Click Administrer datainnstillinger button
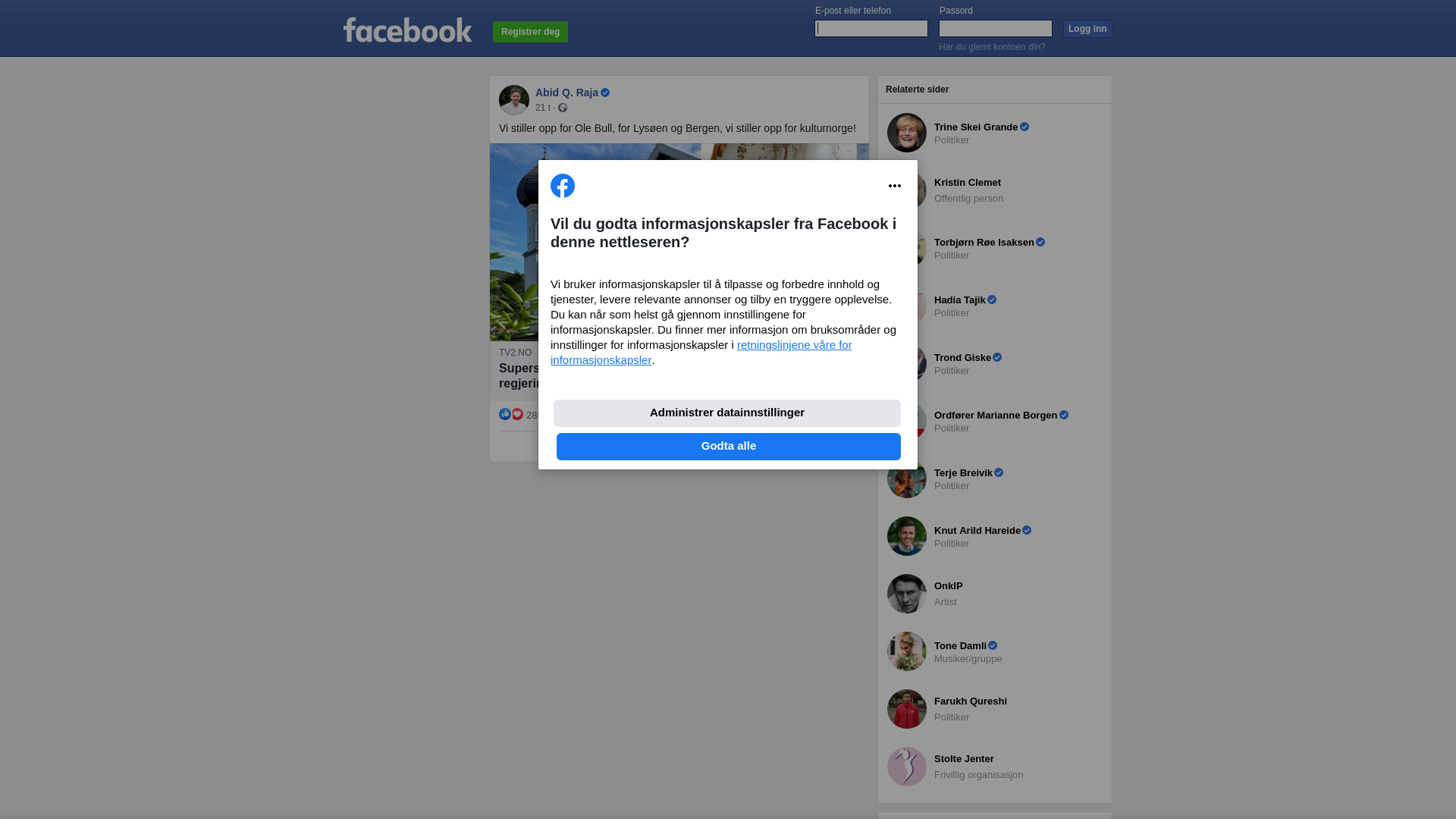This screenshot has height=819, width=1456. point(727,413)
